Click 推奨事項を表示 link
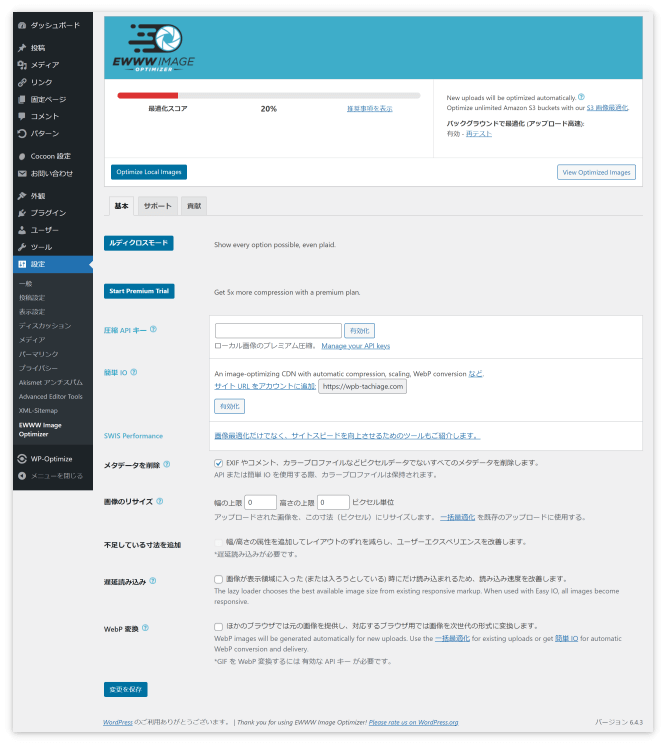The width and height of the screenshot is (666, 746). [370, 108]
